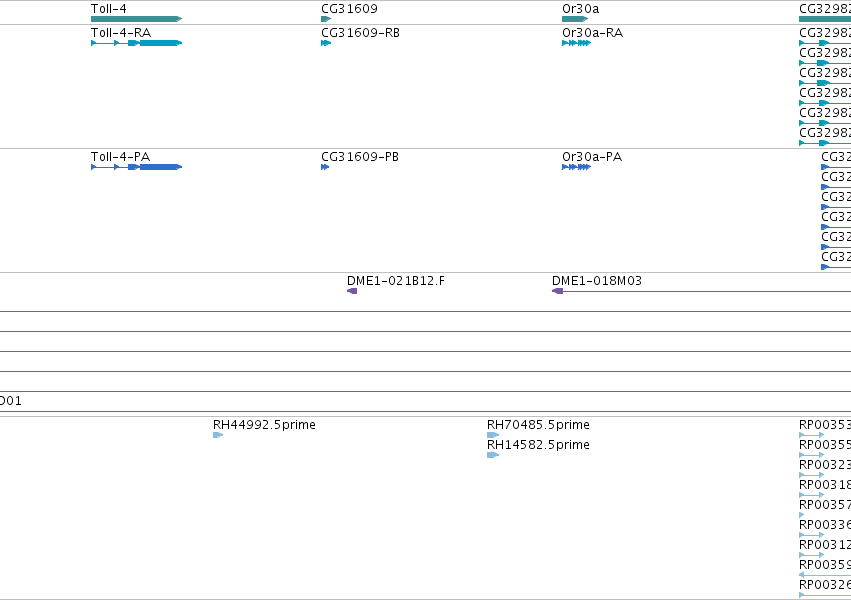The image size is (851, 600).
Task: Select the CG31609 gene label
Action: pos(349,9)
